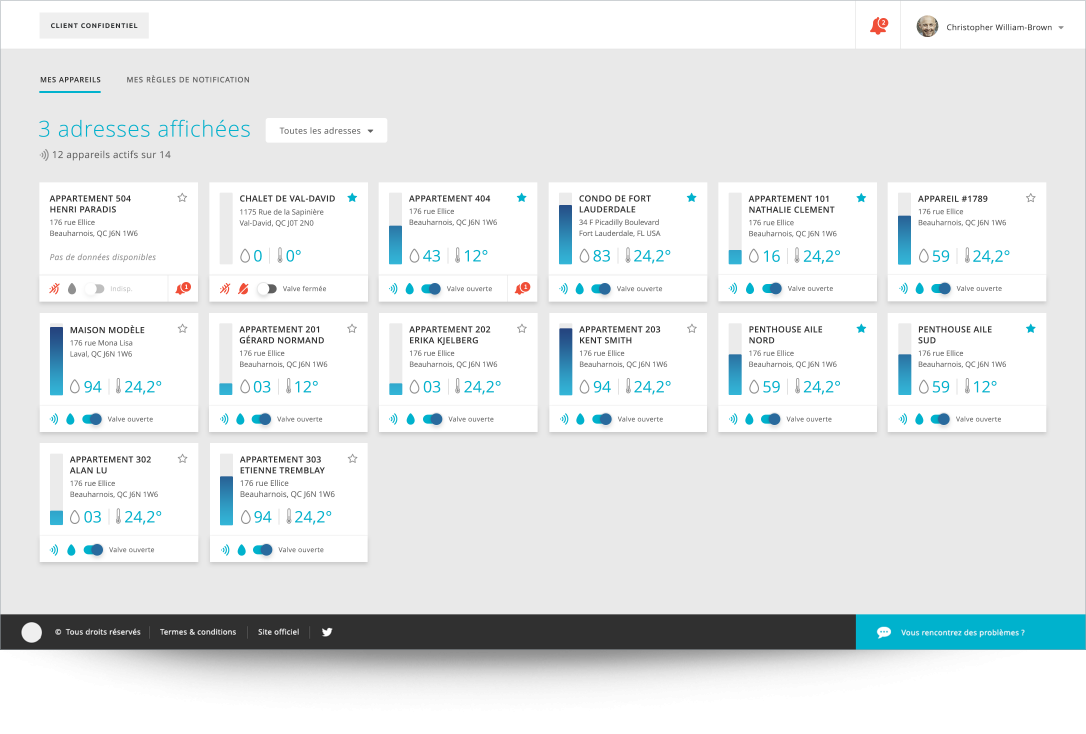Remove favorite star from Penthouse Aile Sud
The height and width of the screenshot is (734, 1086).
(x=1031, y=329)
